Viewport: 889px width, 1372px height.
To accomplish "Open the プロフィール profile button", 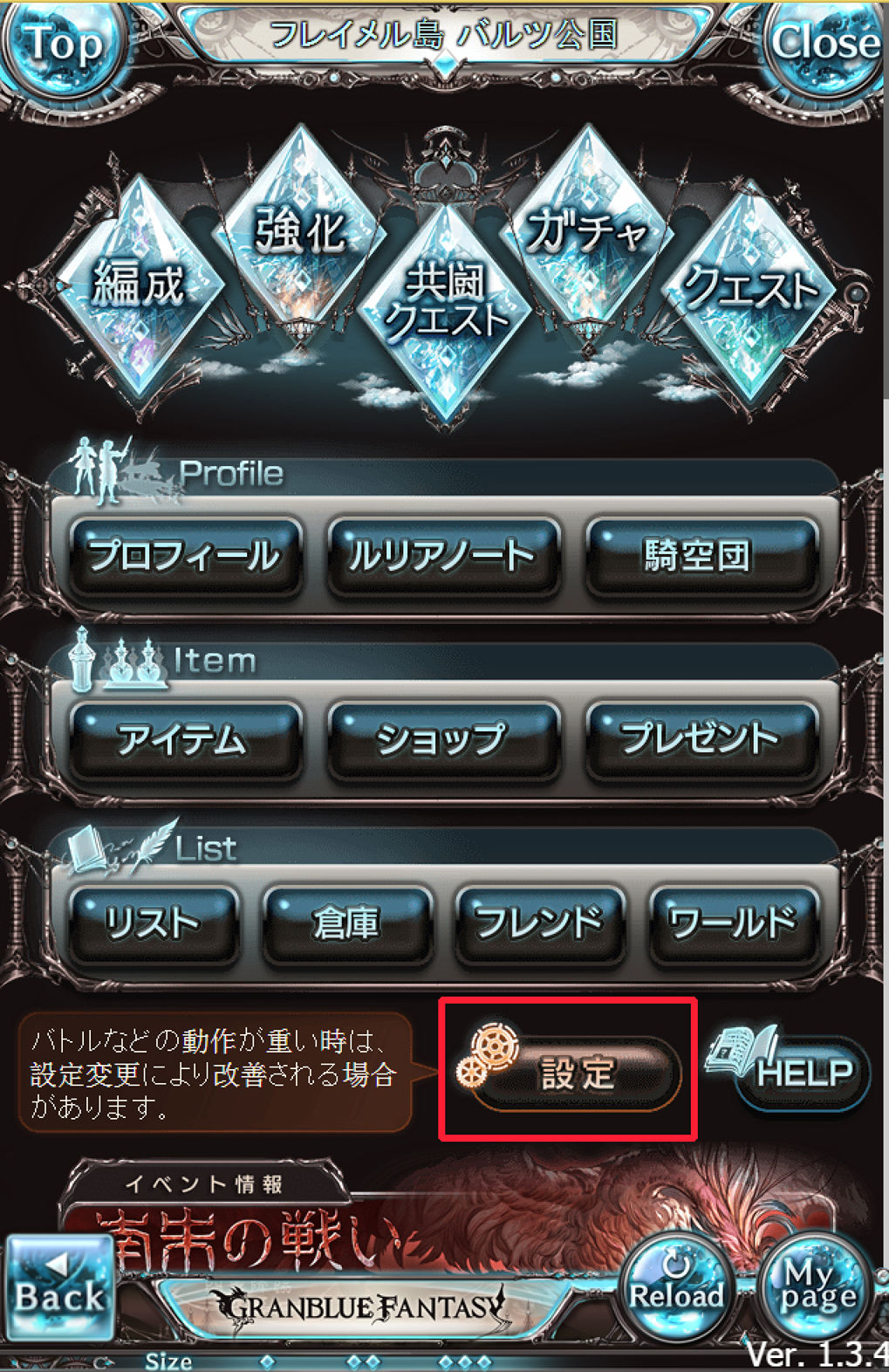I will coord(185,556).
